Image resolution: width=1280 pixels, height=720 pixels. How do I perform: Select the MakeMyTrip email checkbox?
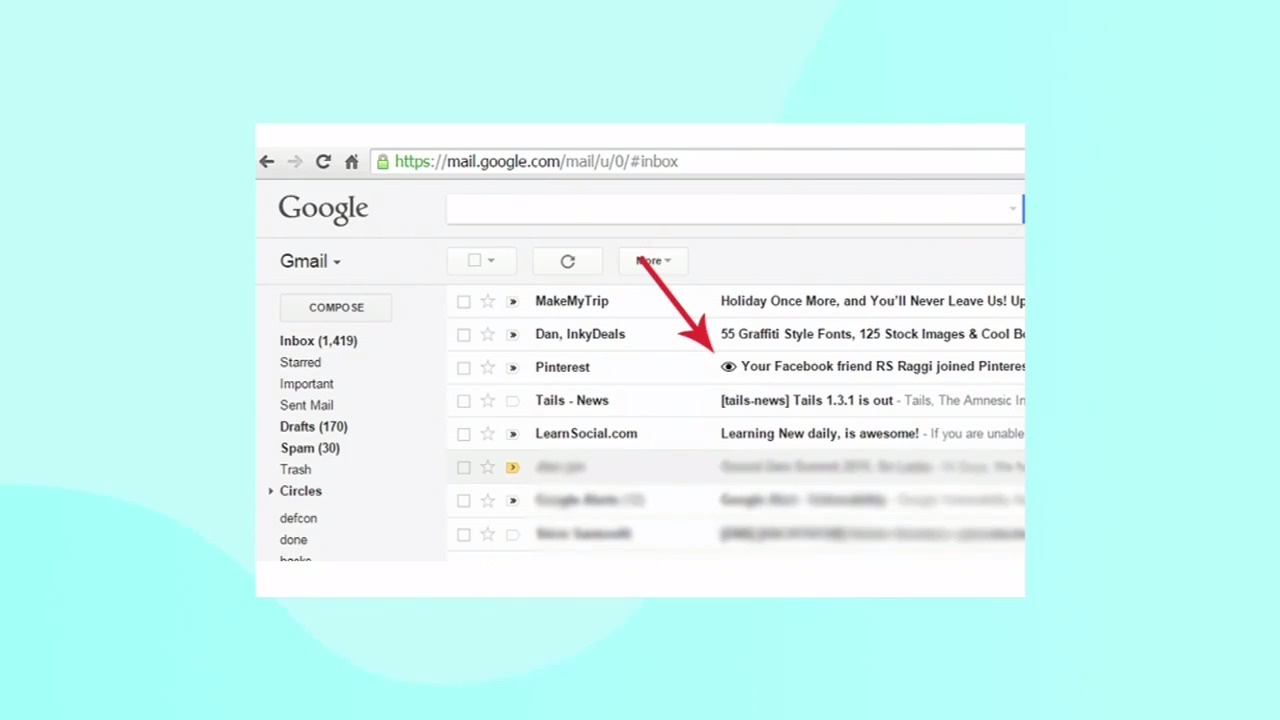click(x=463, y=300)
